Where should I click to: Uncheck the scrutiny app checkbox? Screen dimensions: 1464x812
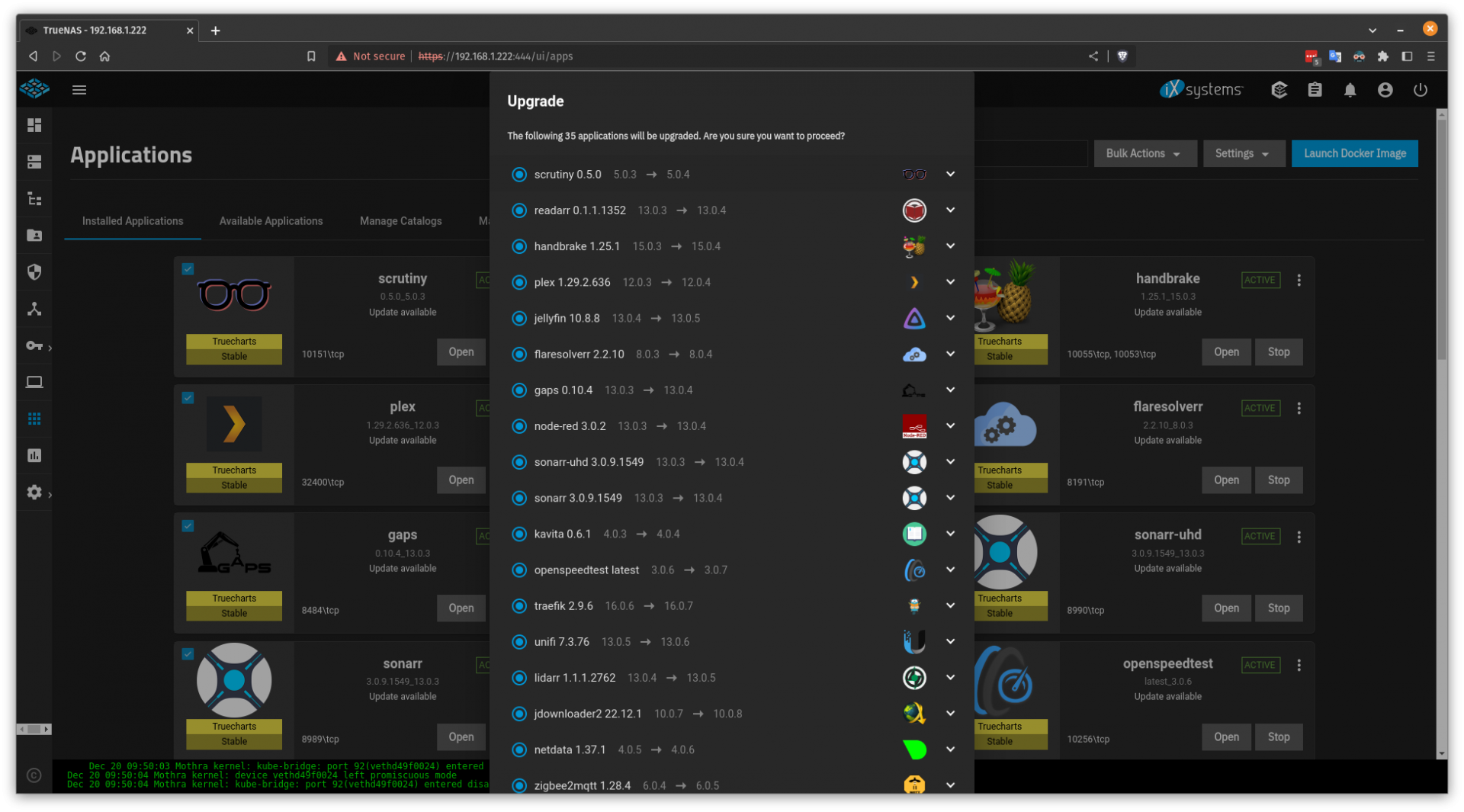coord(188,269)
